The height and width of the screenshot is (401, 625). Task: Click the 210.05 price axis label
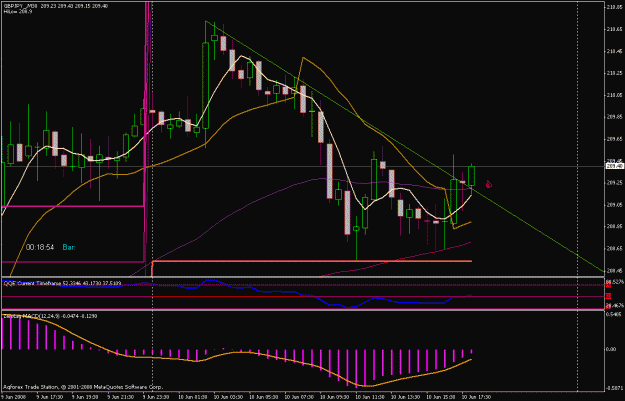pos(614,95)
